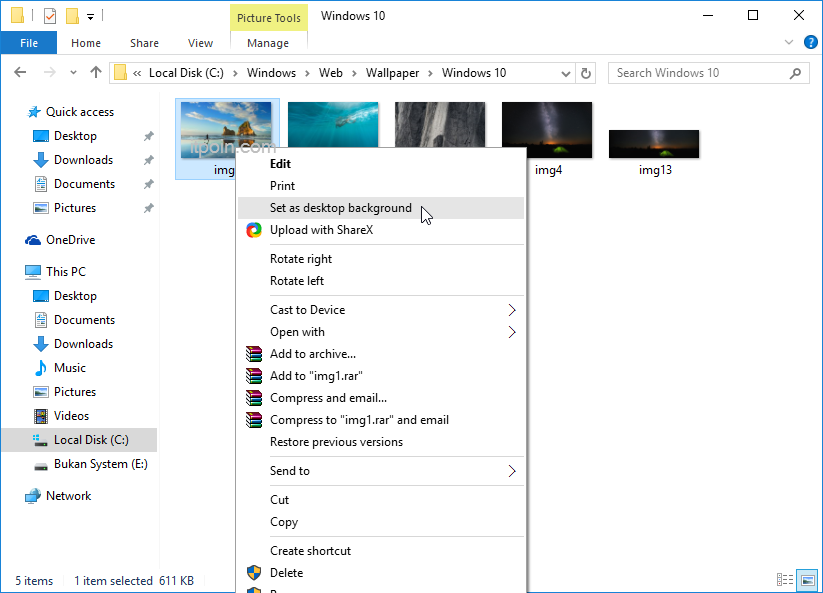Screen dimensions: 823x593
Task: Expand the address bar history dropdown
Action: (x=566, y=73)
